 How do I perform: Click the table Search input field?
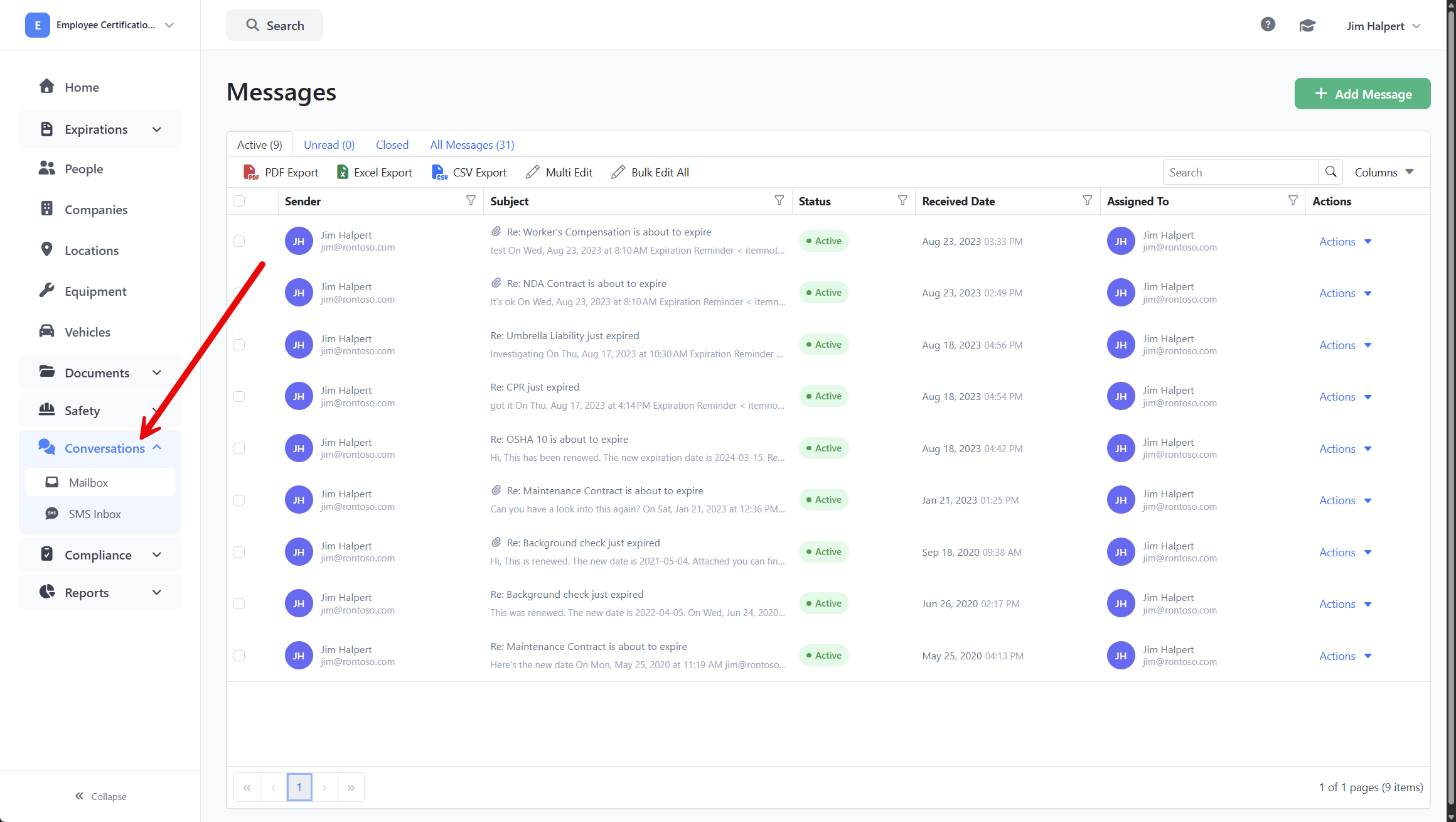[x=1240, y=172]
